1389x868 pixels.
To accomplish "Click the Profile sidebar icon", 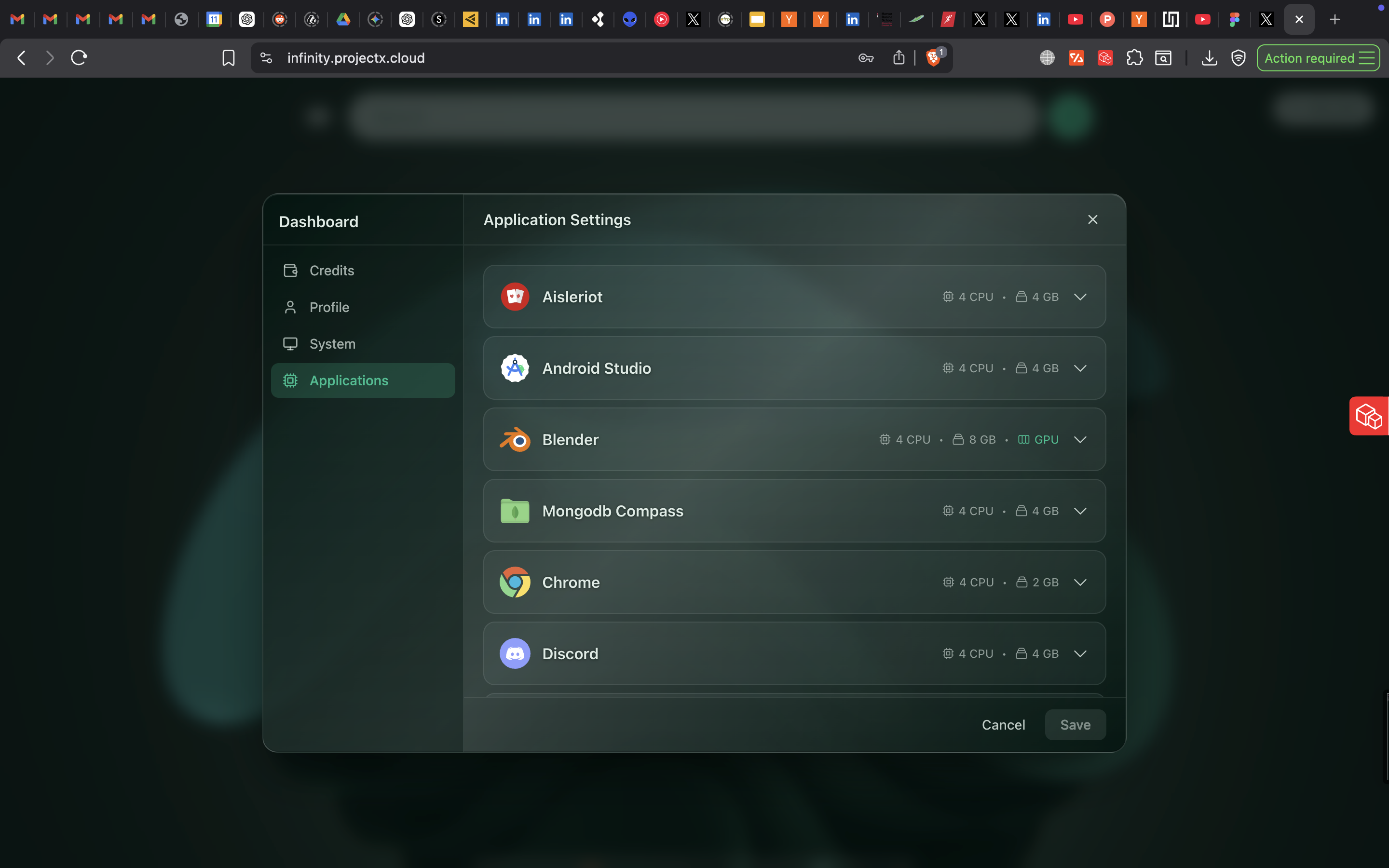I will (290, 307).
